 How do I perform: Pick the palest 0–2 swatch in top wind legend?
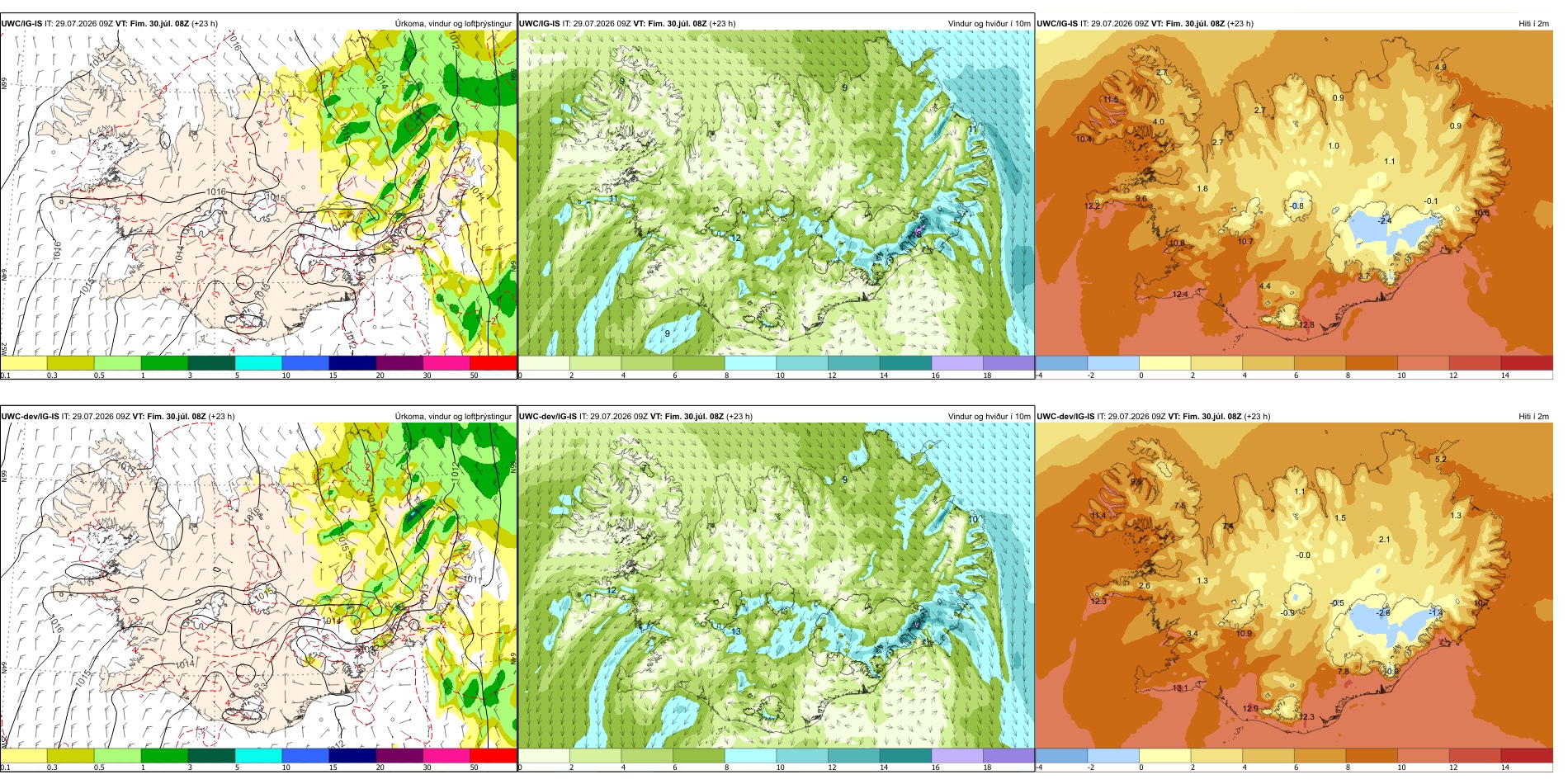(544, 363)
